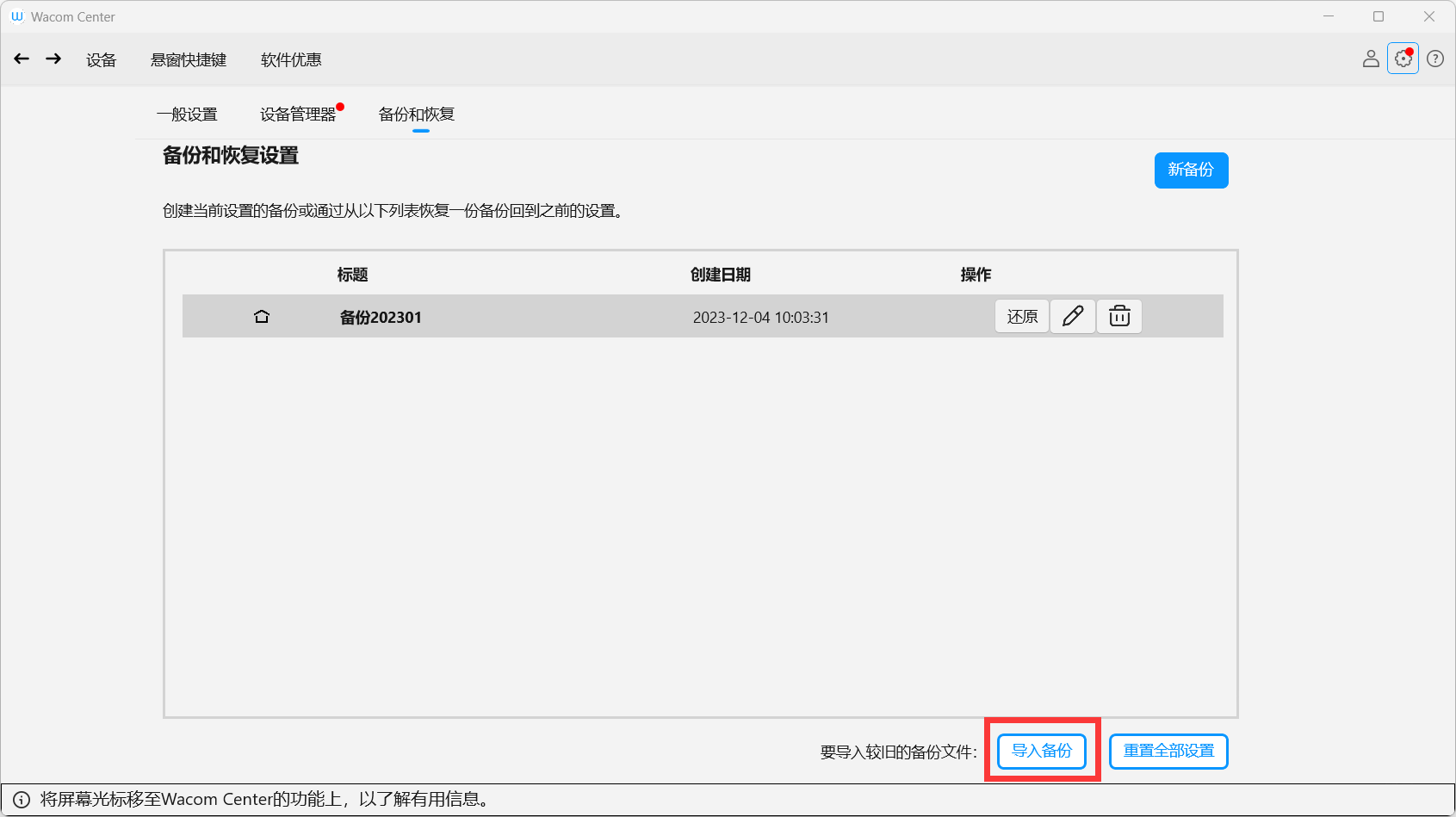
Task: Select the 备份202301 title text
Action: tap(381, 318)
